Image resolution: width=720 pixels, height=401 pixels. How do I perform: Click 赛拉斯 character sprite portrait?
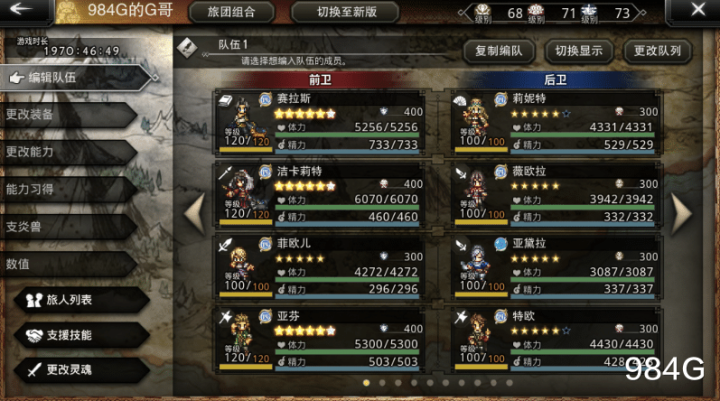tap(244, 115)
